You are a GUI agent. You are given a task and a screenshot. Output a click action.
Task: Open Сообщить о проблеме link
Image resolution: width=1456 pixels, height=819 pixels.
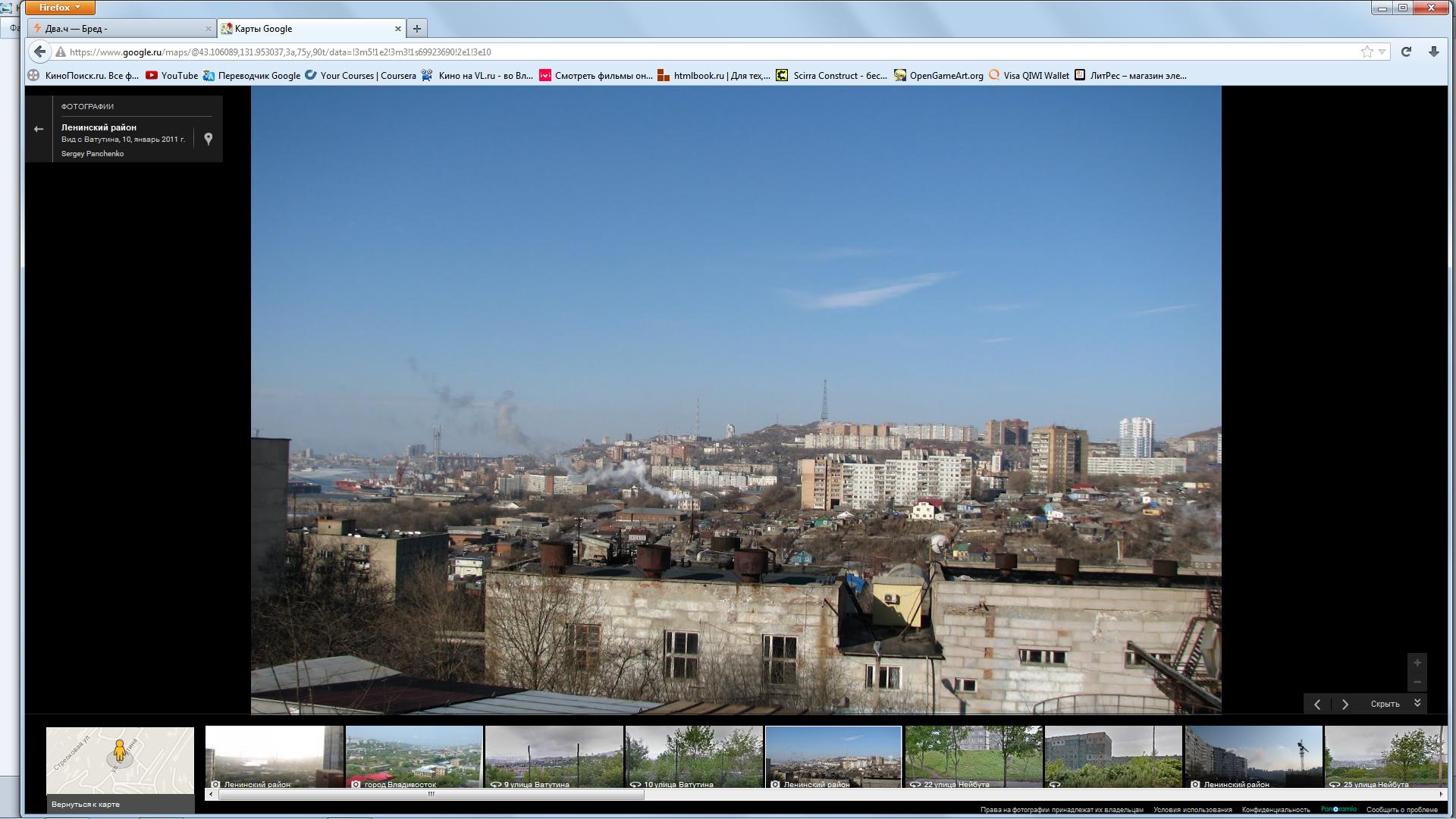pyautogui.click(x=1401, y=810)
